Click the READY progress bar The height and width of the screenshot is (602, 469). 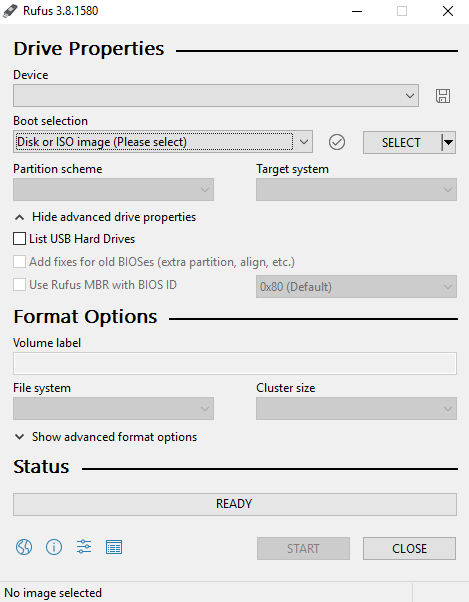(234, 504)
